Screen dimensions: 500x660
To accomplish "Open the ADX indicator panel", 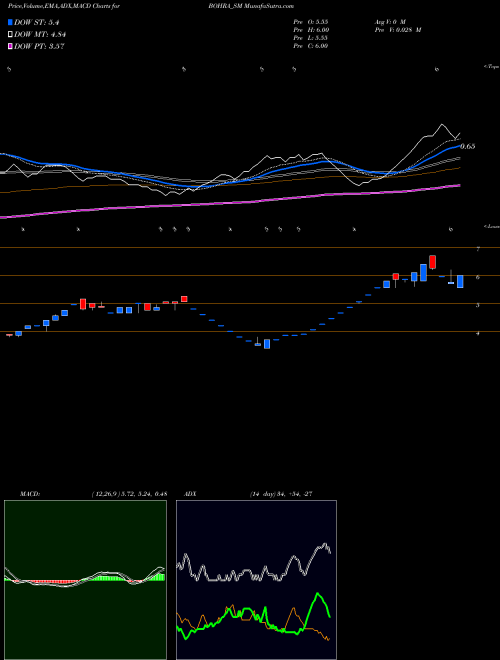I will (x=256, y=580).
